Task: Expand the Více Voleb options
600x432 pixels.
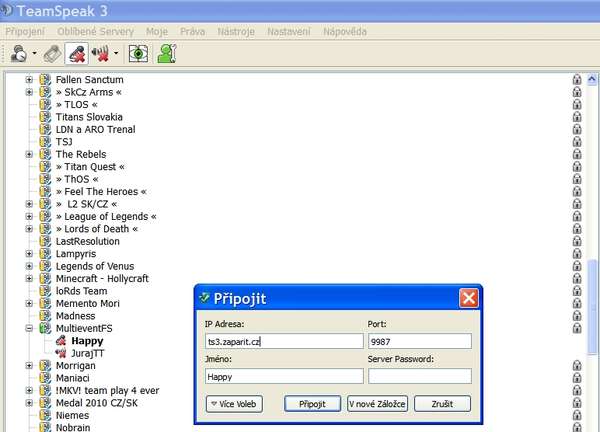Action: pos(234,404)
